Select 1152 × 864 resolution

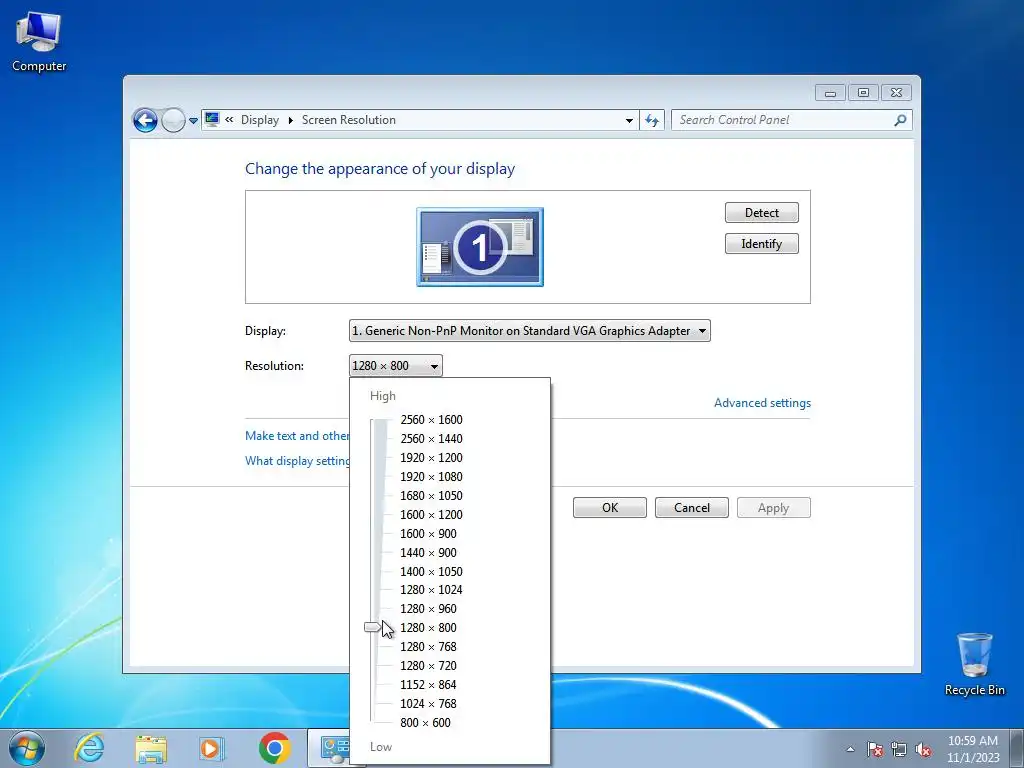tap(428, 684)
